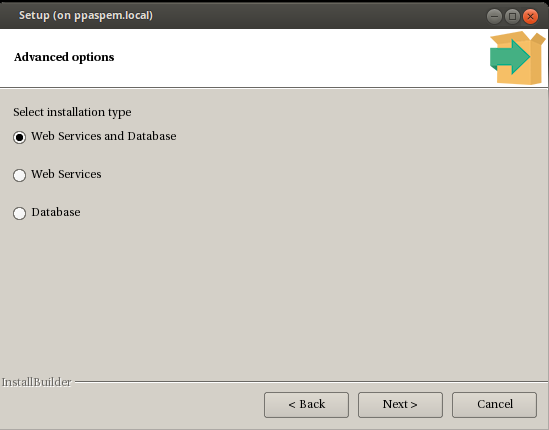This screenshot has height=430, width=549.
Task: Click the 'Web Services and Database' option label
Action: click(104, 136)
